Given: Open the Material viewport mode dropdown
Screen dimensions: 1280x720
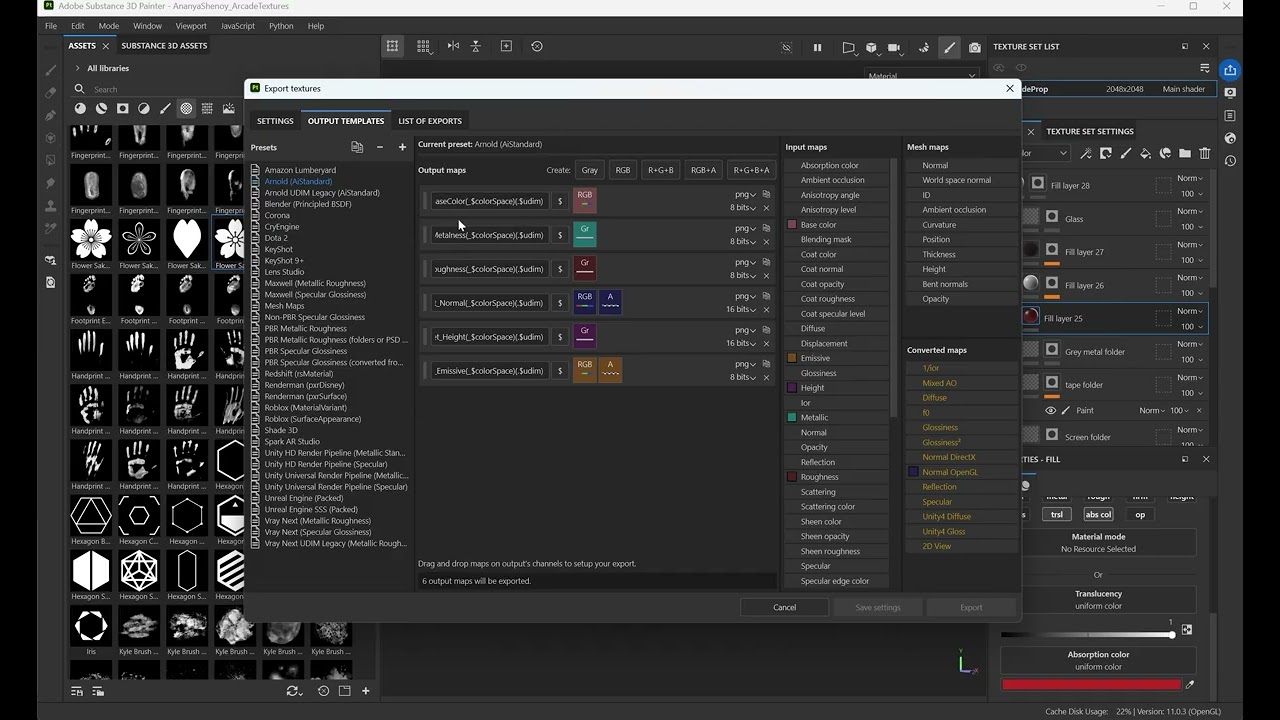Looking at the screenshot, I should [x=921, y=76].
